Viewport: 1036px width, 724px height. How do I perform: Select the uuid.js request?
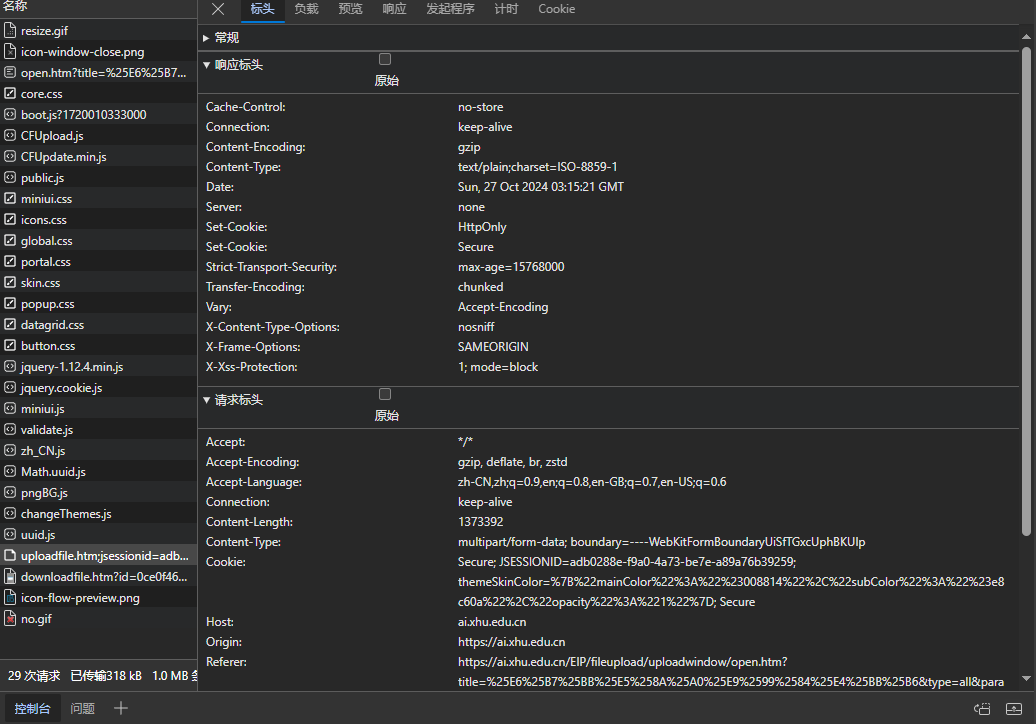[99, 535]
